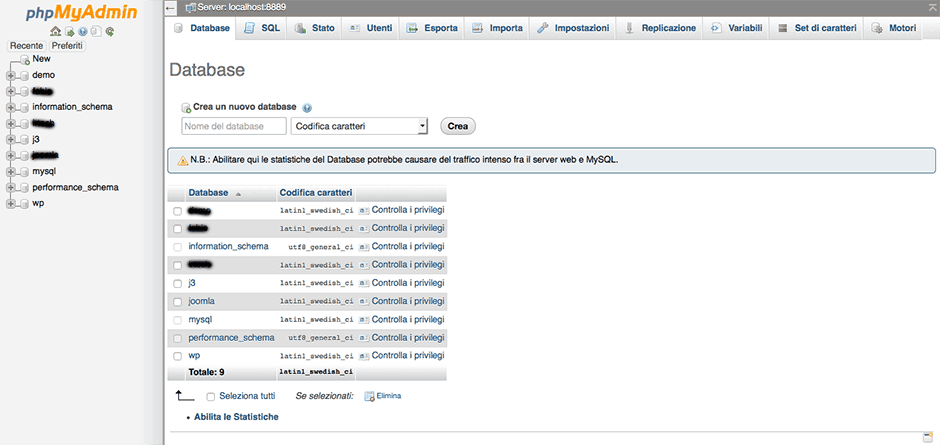Tick the Seleziona tutti checkbox
Image resolution: width=940 pixels, height=445 pixels.
211,396
